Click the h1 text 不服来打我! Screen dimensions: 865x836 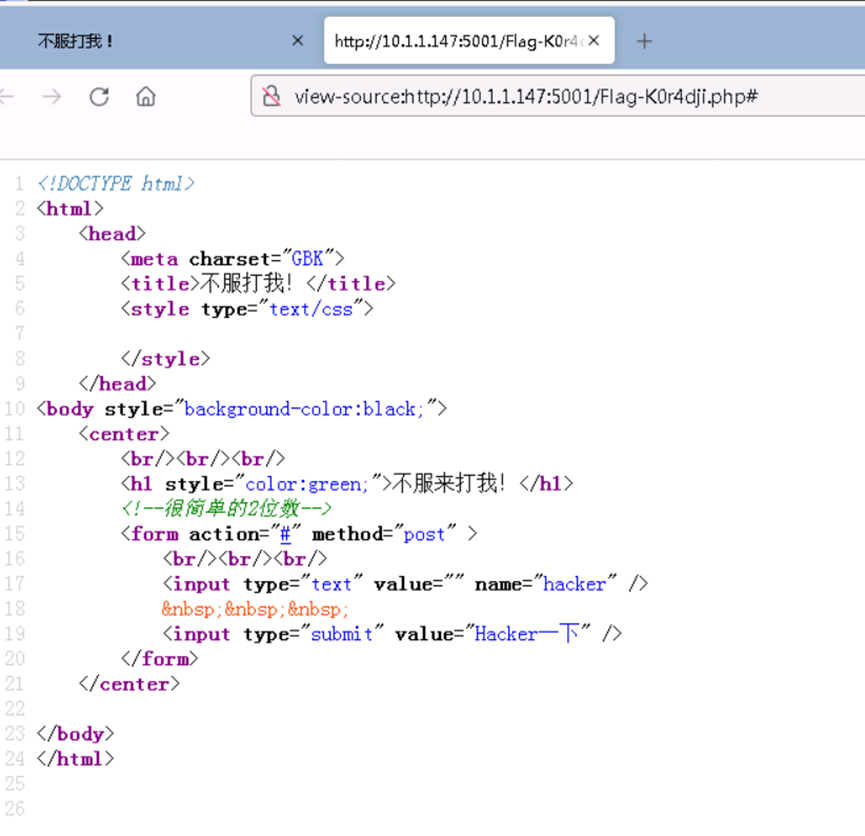point(448,483)
